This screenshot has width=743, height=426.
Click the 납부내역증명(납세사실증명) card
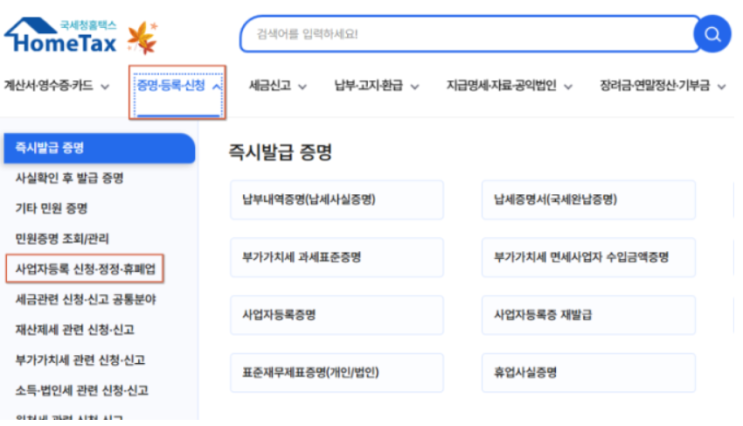(x=337, y=199)
